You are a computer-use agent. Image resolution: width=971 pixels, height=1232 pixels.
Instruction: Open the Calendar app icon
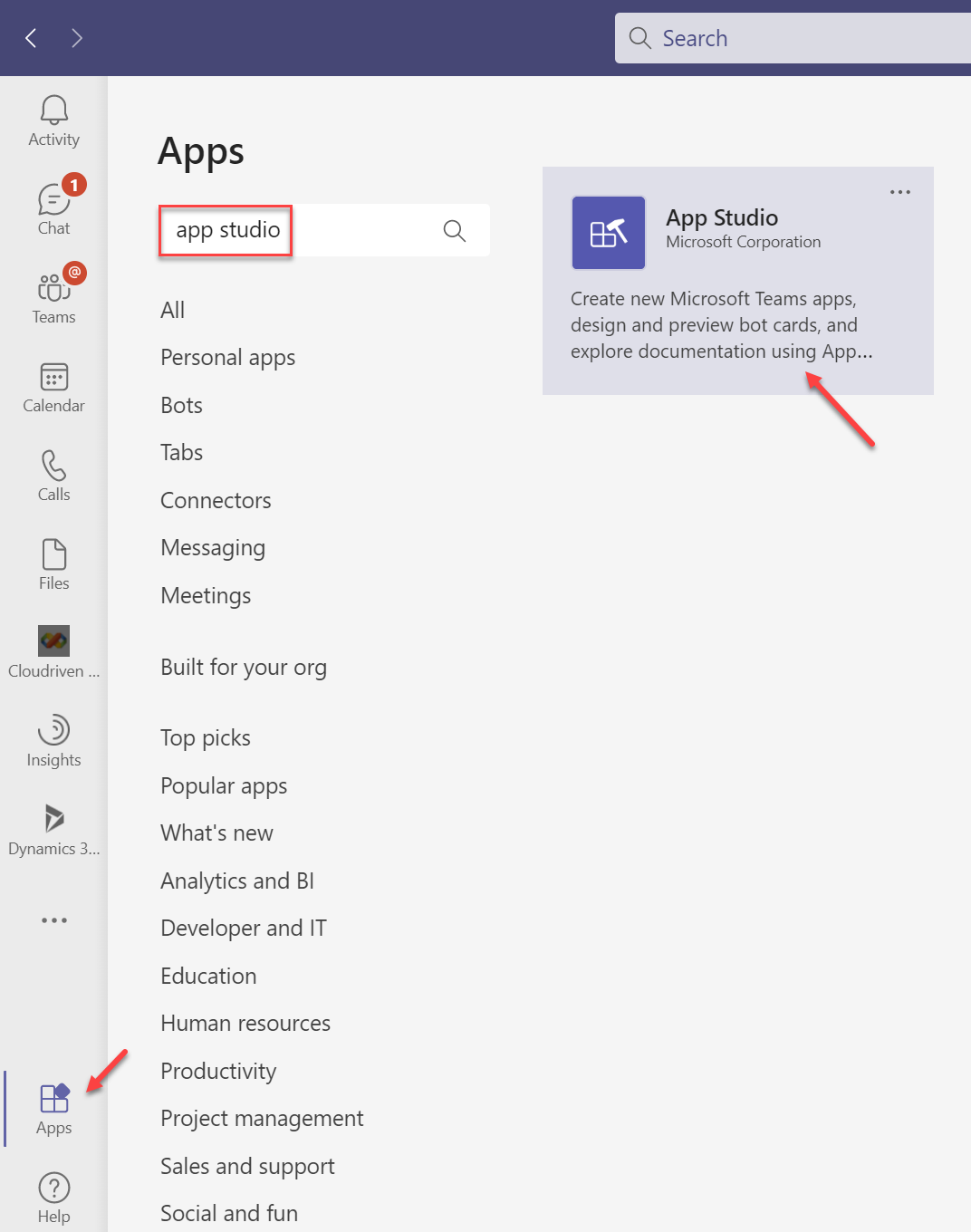(53, 378)
